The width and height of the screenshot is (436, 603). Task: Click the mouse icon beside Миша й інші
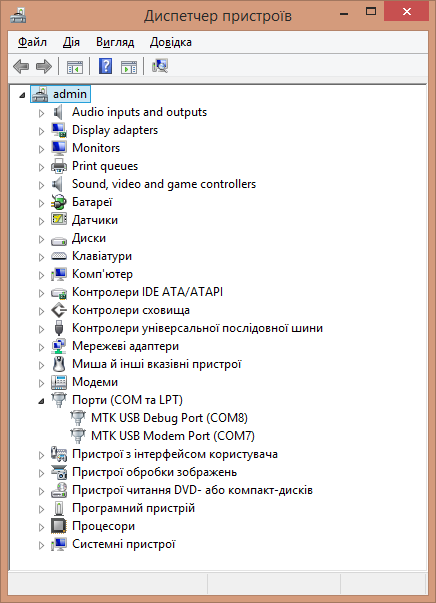click(x=59, y=364)
